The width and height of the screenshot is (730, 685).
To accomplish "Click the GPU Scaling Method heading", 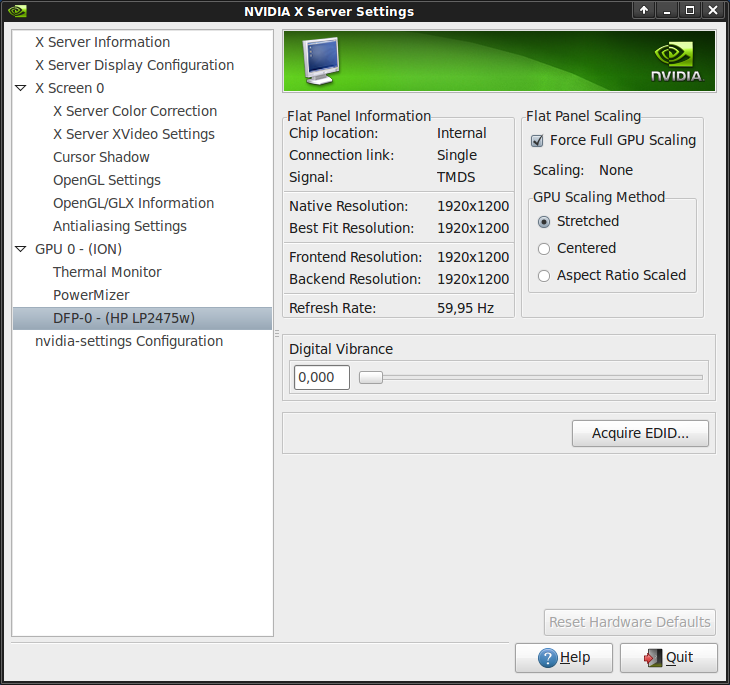I will coord(599,197).
